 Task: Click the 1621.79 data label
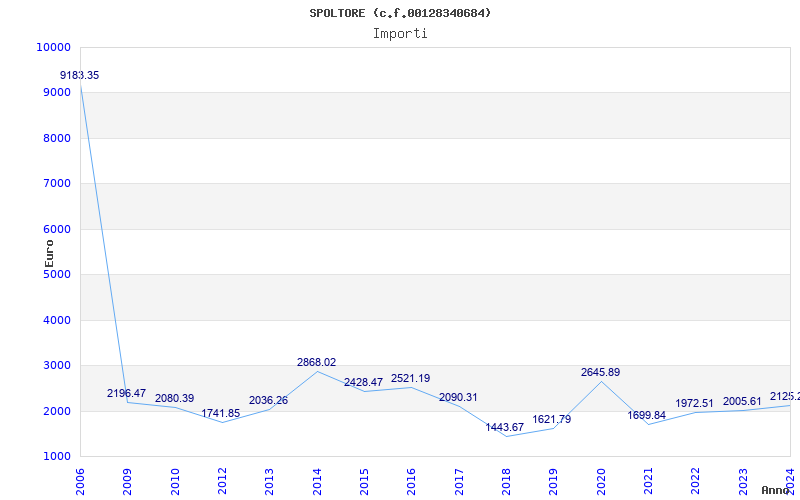(552, 419)
